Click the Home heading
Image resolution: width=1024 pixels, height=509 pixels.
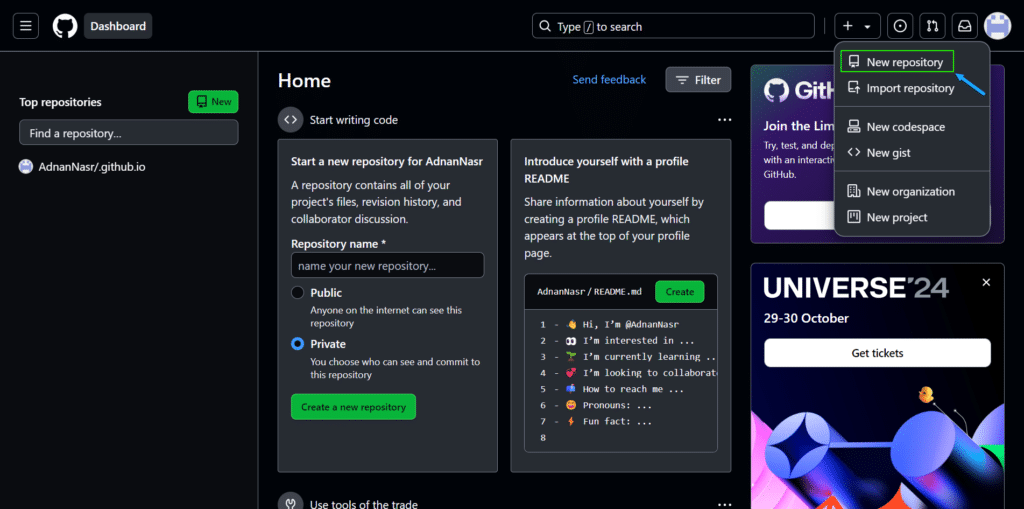pyautogui.click(x=304, y=80)
